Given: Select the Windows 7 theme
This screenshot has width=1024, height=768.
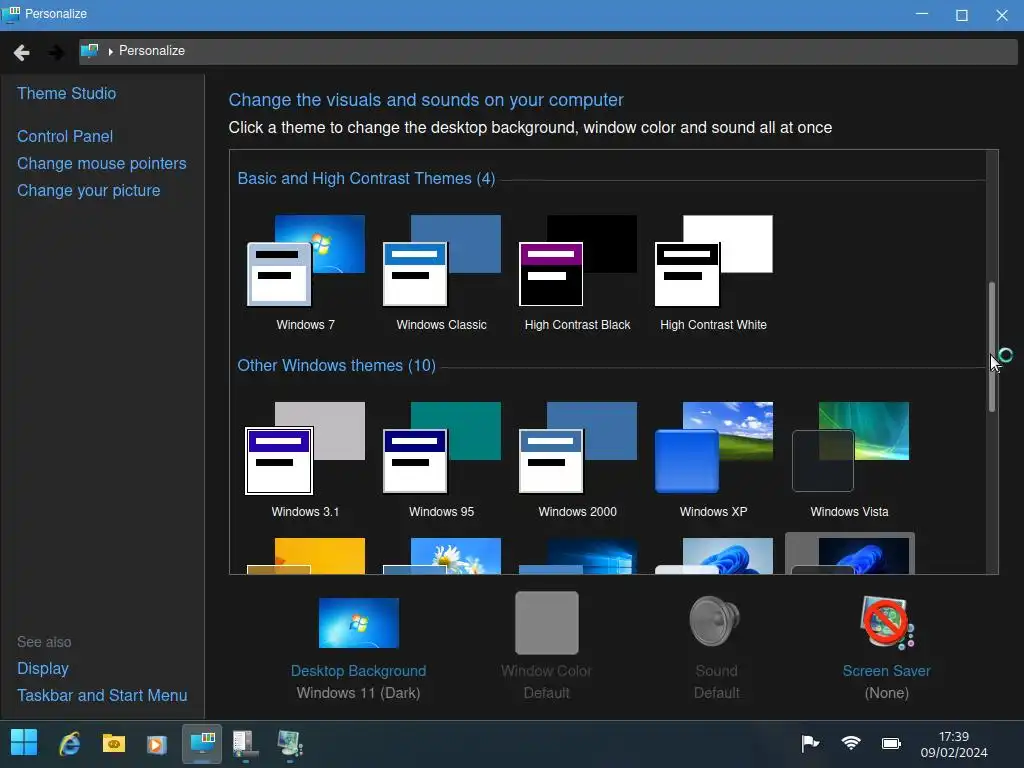Looking at the screenshot, I should (x=306, y=272).
